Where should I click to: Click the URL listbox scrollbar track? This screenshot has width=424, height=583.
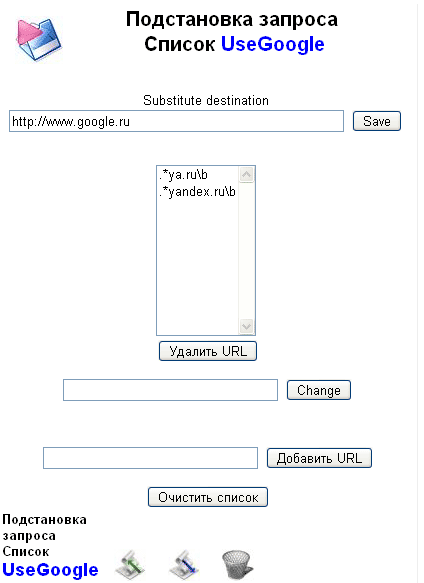[x=247, y=251]
